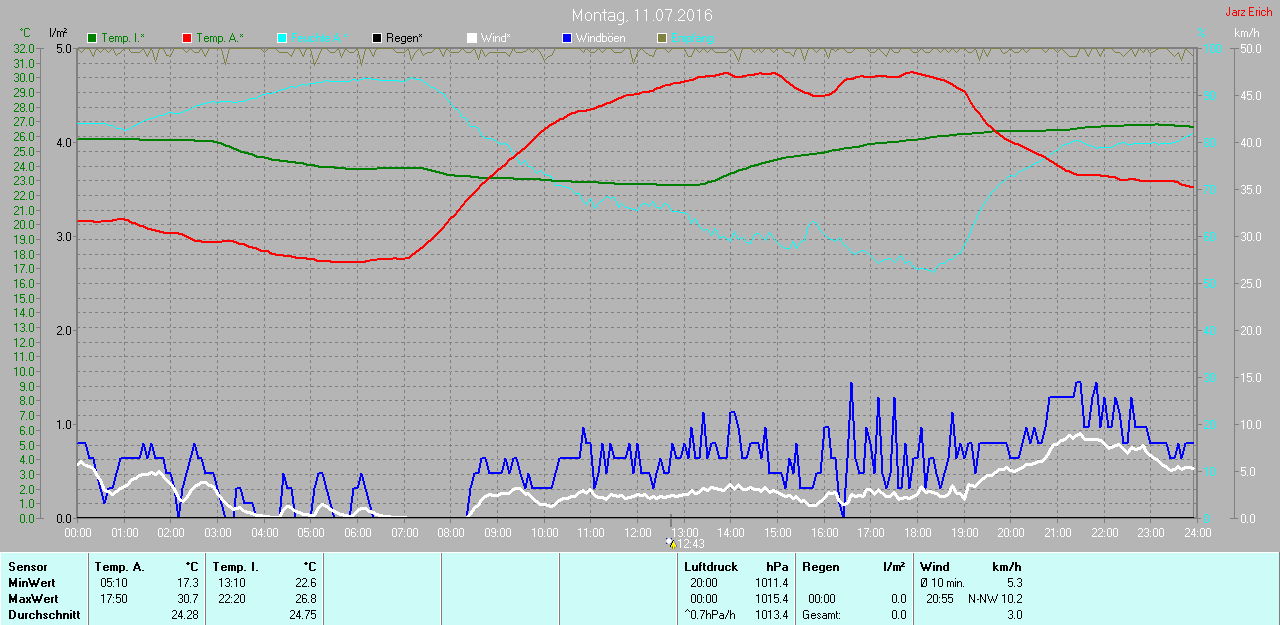Click the sun marker at 12:43
Image resolution: width=1280 pixels, height=625 pixels.
click(670, 543)
